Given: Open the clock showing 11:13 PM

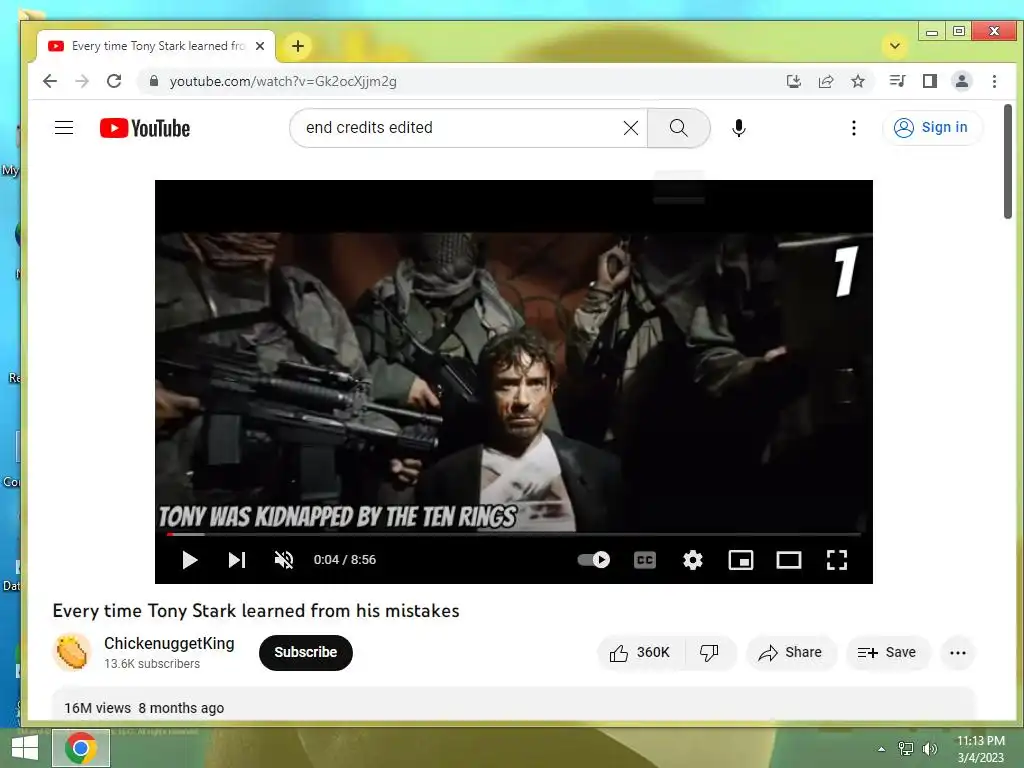Looking at the screenshot, I should [x=981, y=749].
